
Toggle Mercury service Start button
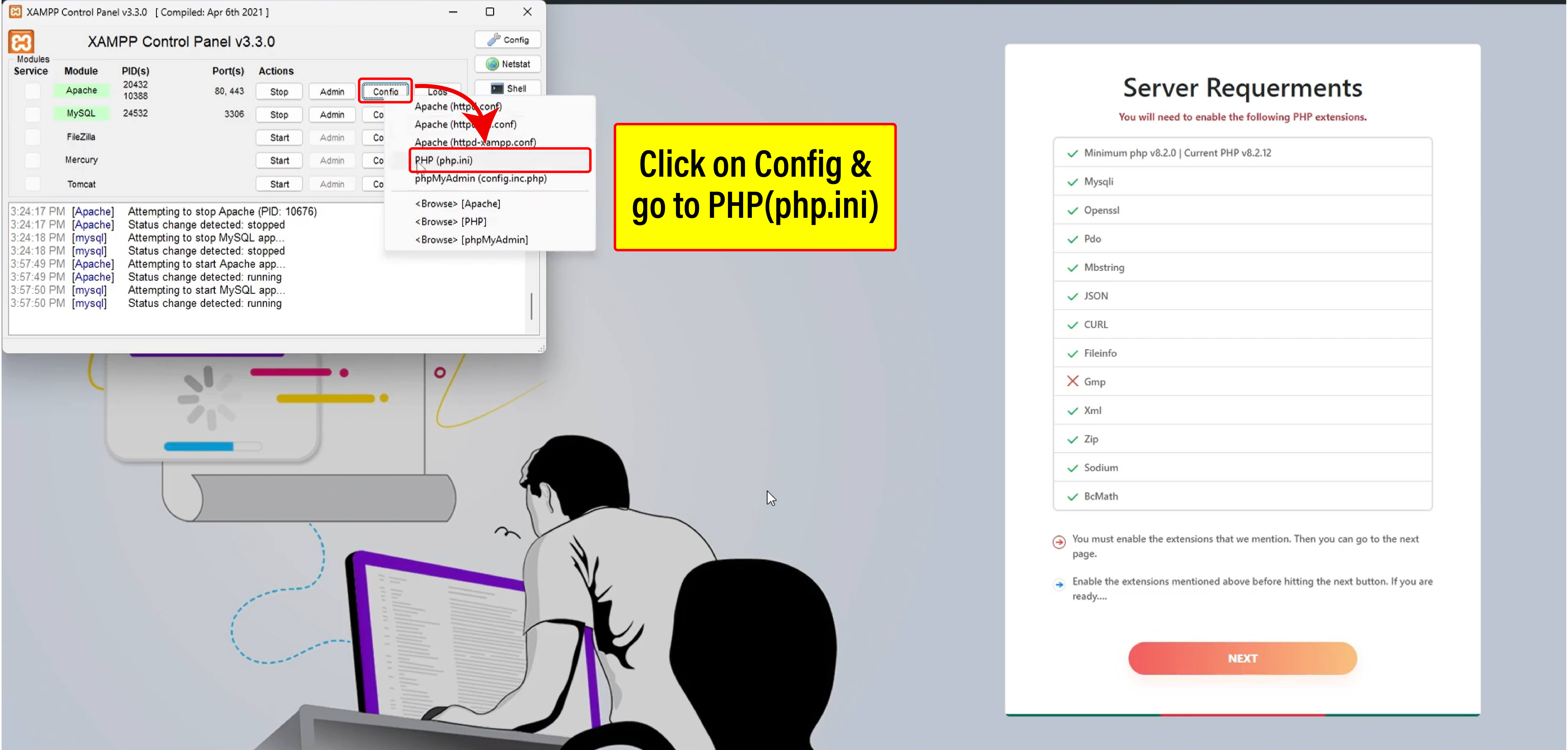point(279,160)
